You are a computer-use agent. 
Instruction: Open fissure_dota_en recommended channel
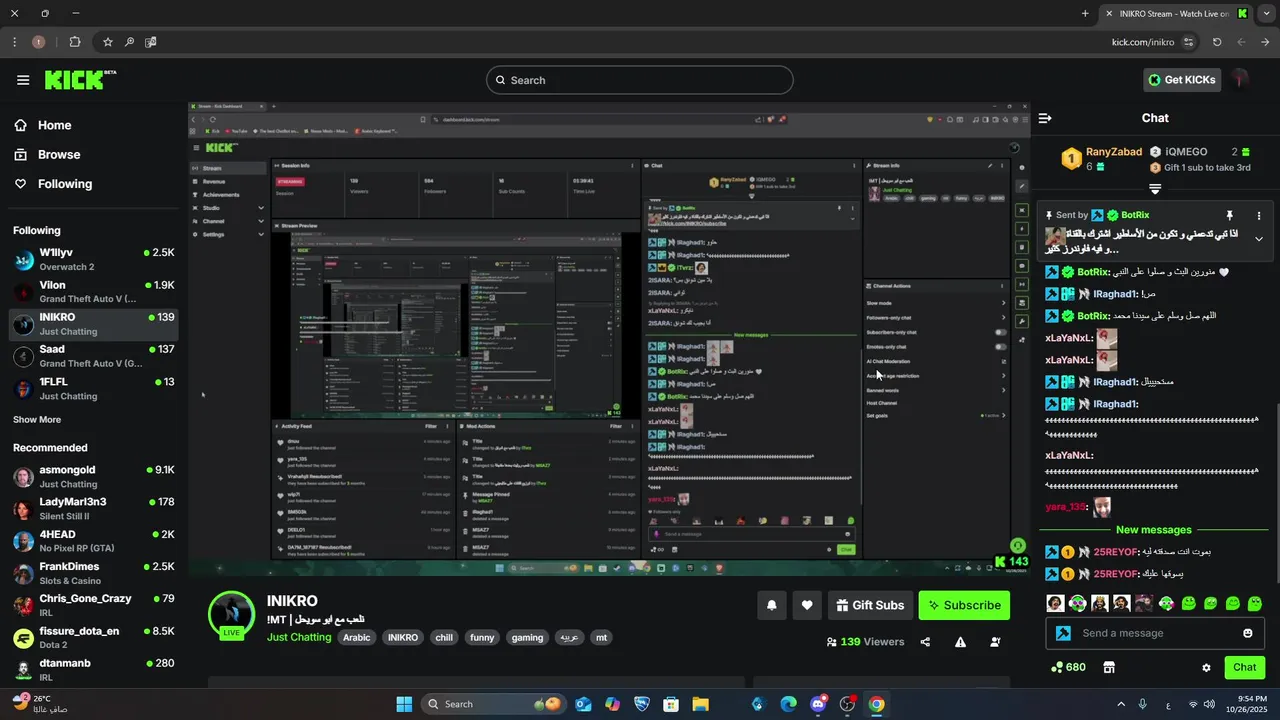(94, 637)
